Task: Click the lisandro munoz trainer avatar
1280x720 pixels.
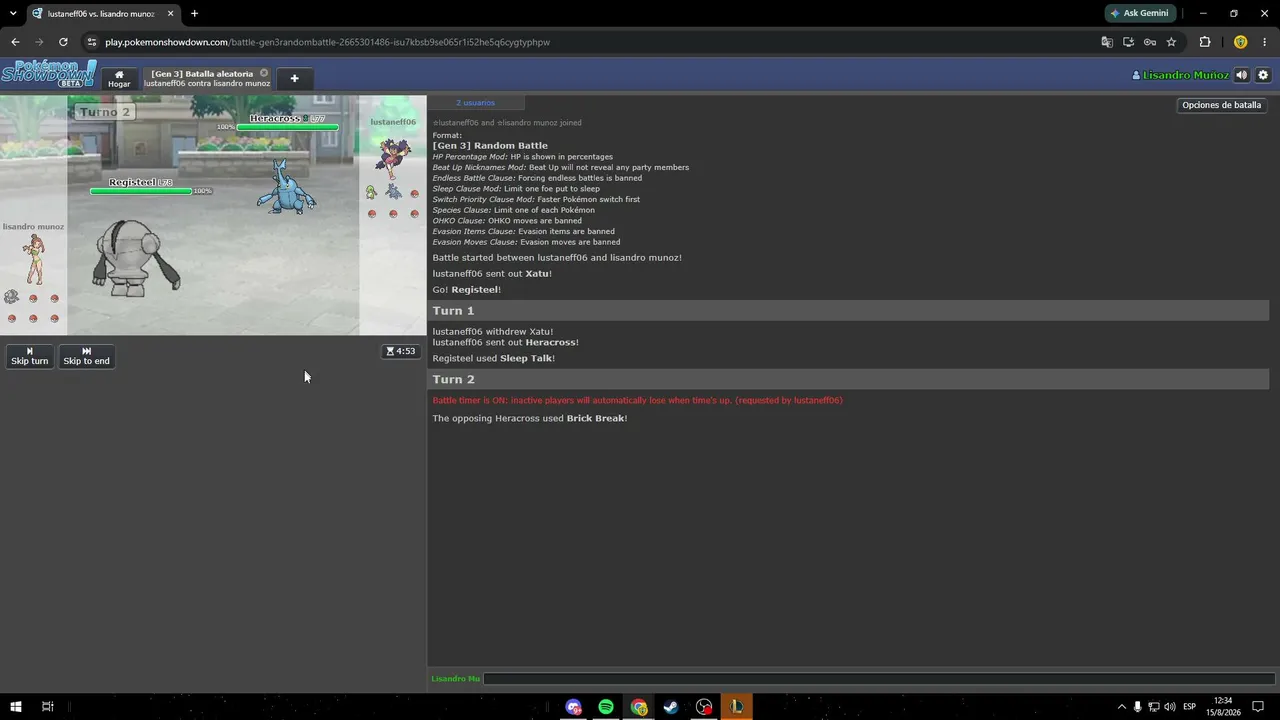Action: pos(33,260)
